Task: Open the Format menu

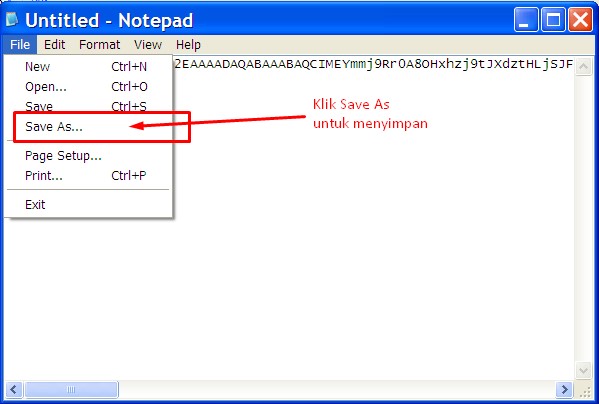Action: (99, 45)
